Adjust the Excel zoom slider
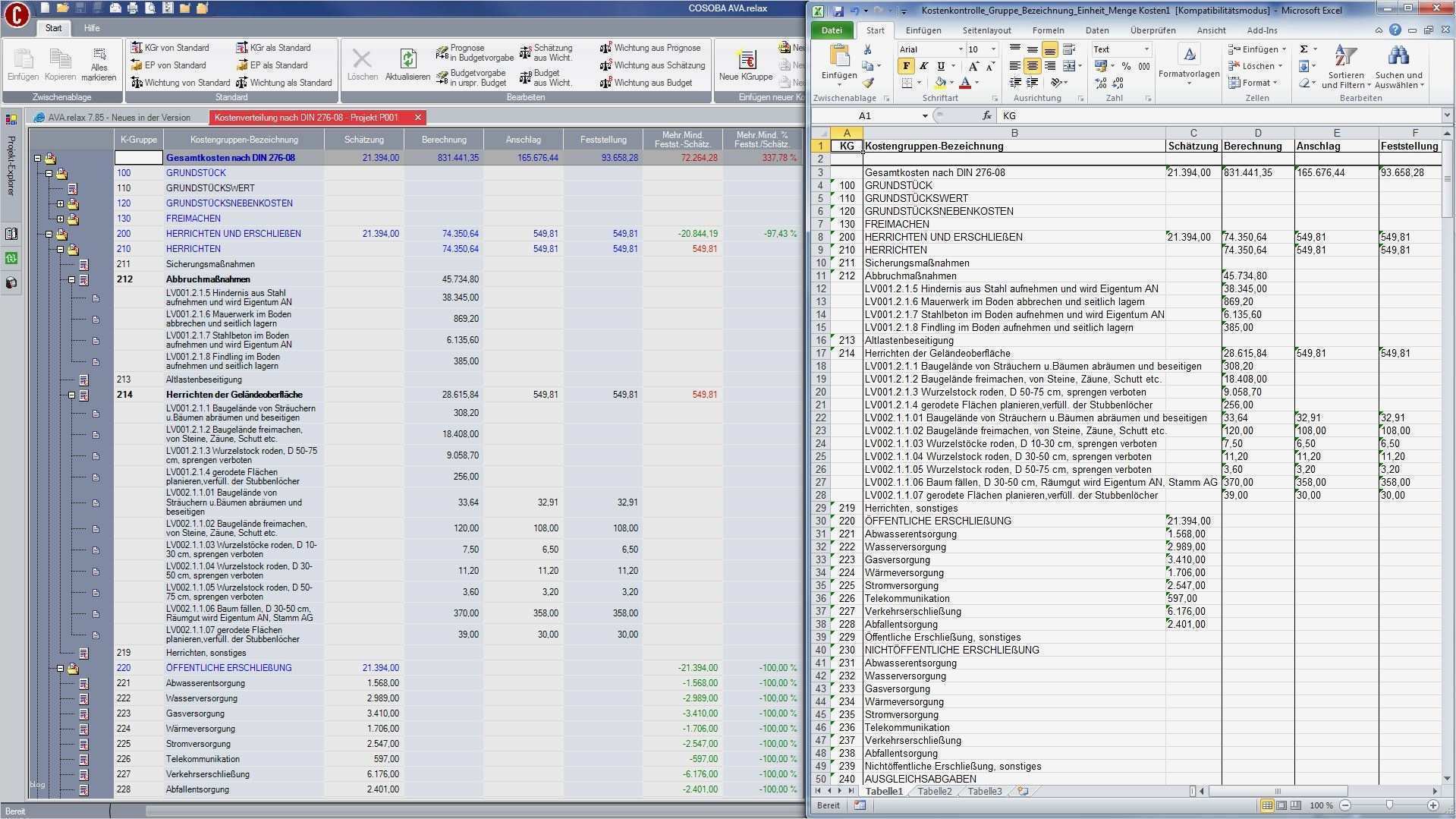Screen dimensions: 1456x819 click(1390, 805)
